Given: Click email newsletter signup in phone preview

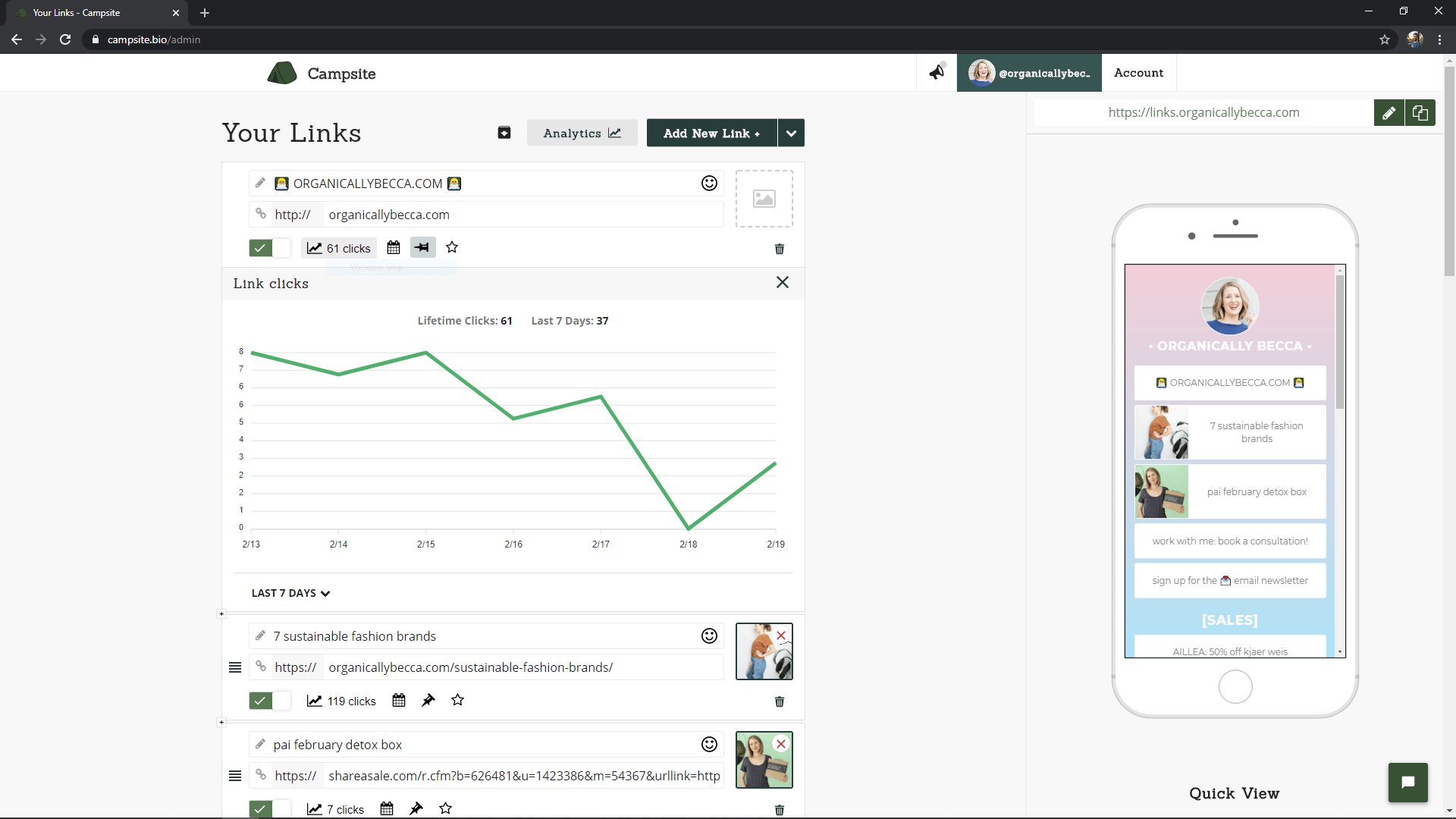Looking at the screenshot, I should click(1230, 580).
